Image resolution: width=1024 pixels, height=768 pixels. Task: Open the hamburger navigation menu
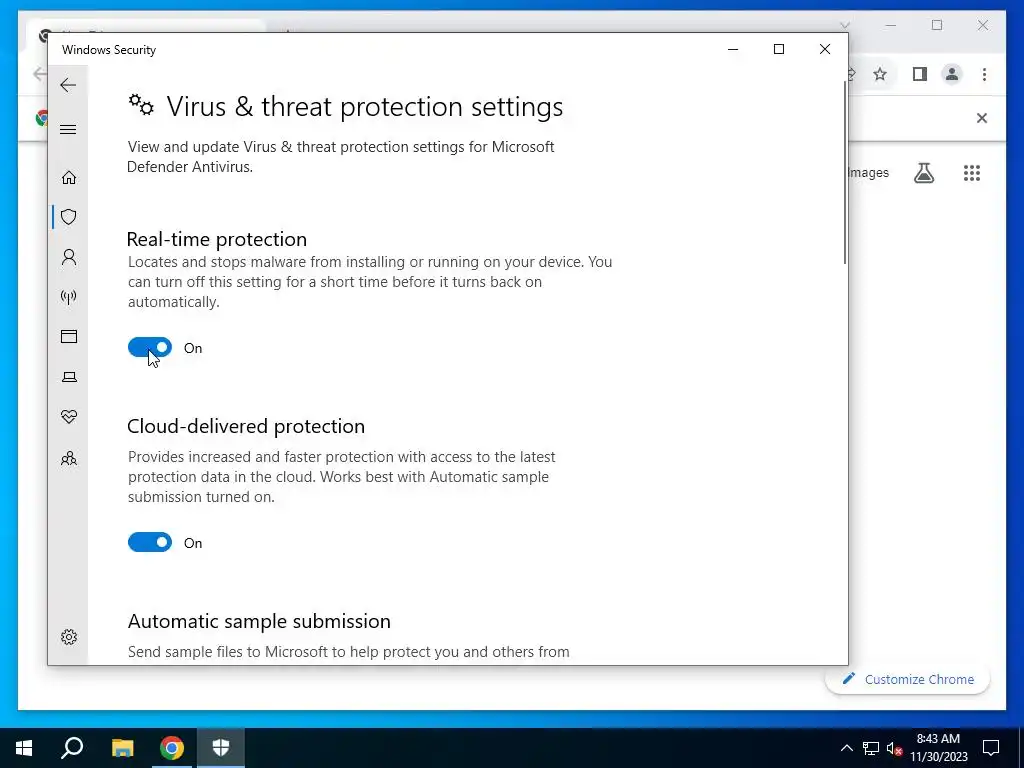tap(68, 129)
